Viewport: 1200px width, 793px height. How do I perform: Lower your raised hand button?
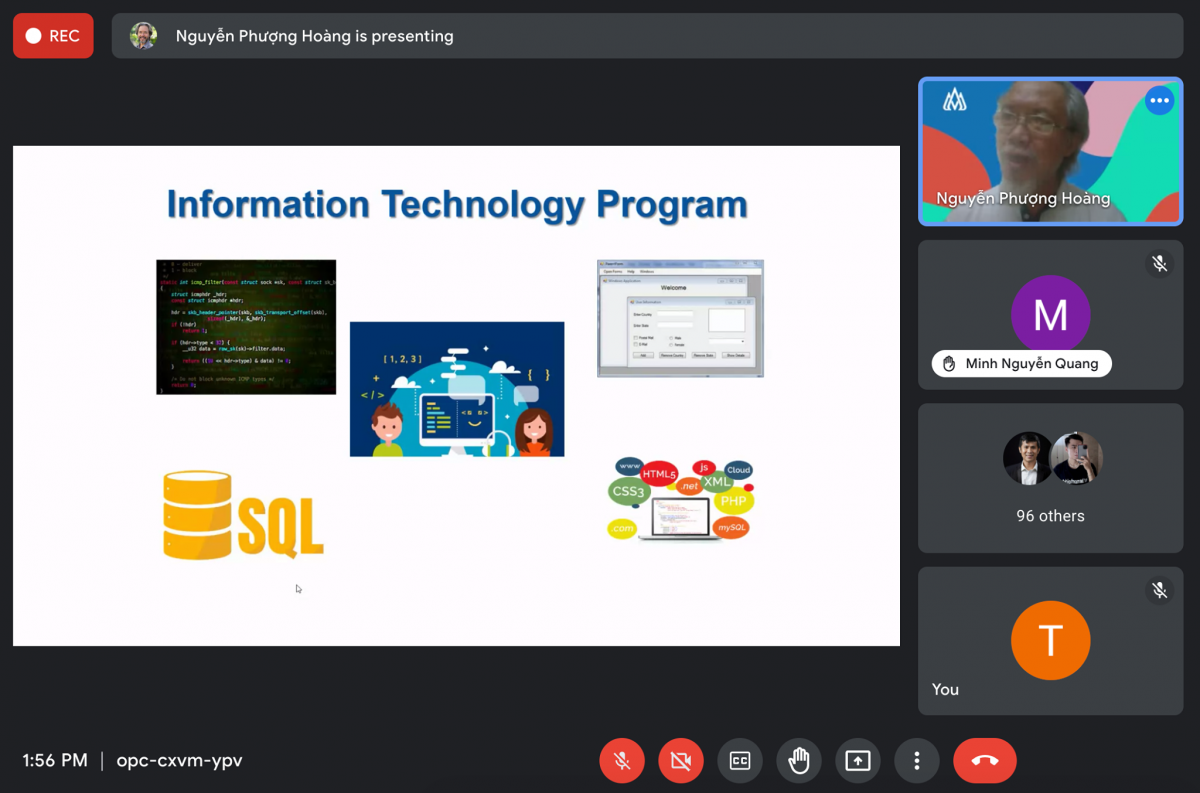tap(798, 761)
